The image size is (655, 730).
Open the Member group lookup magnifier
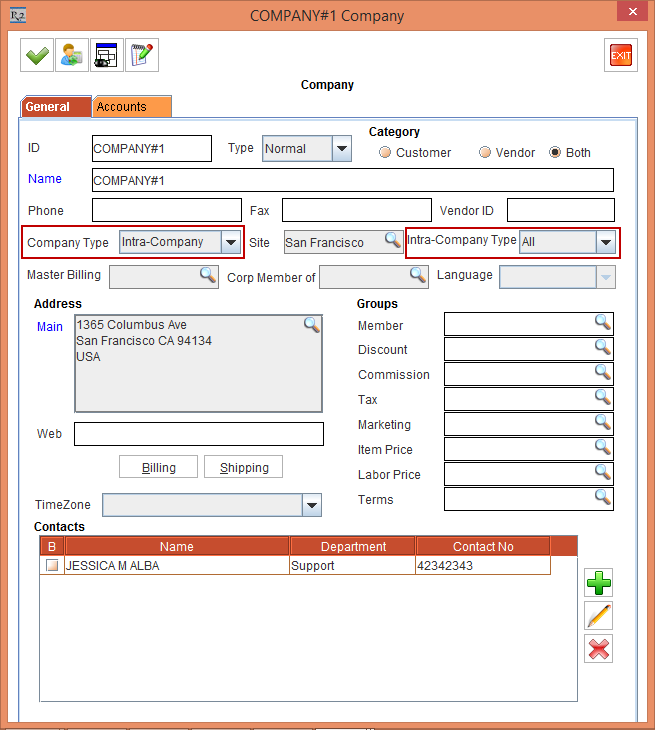pos(603,322)
